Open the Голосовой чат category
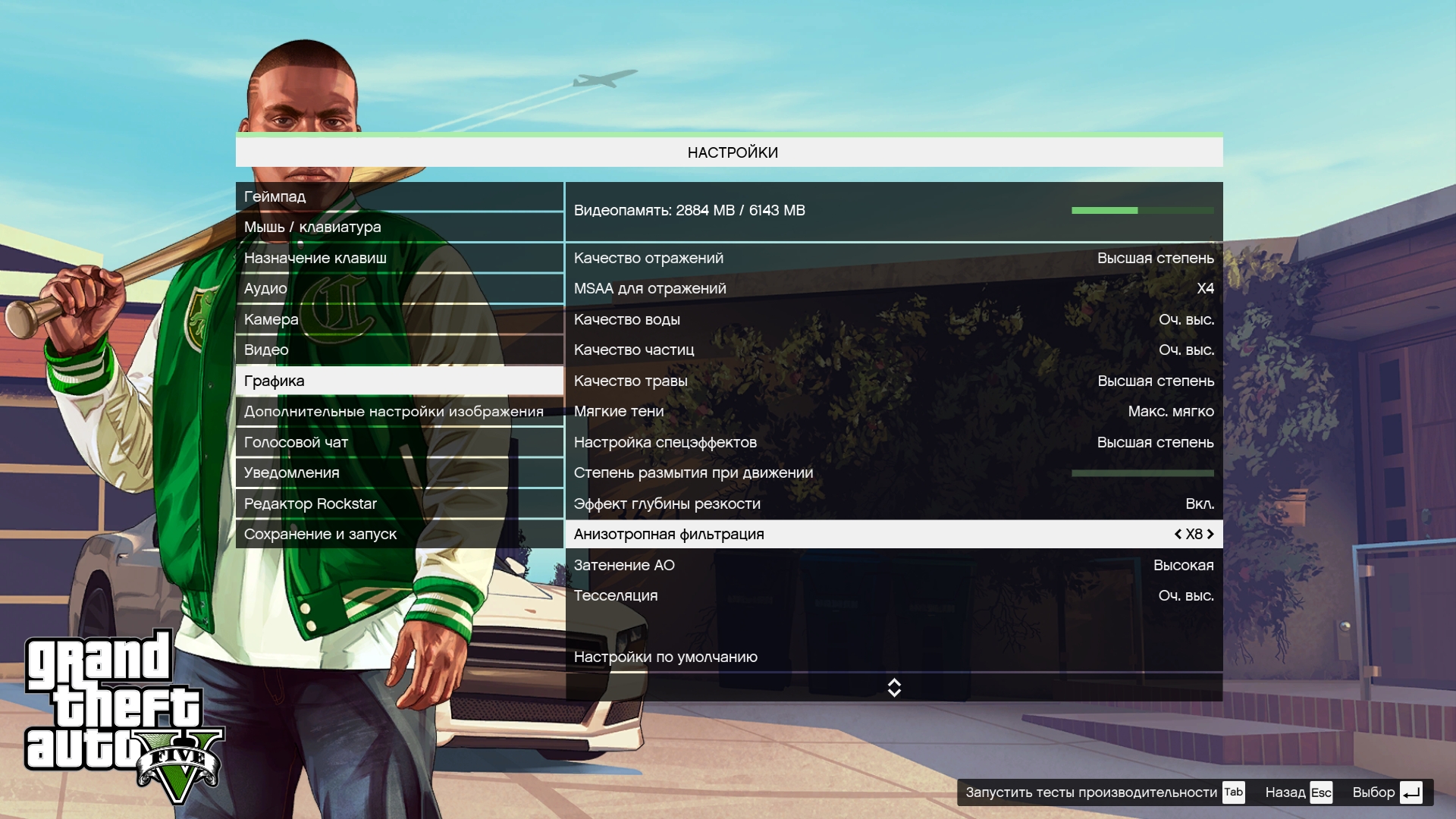The width and height of the screenshot is (1456, 819). [400, 442]
